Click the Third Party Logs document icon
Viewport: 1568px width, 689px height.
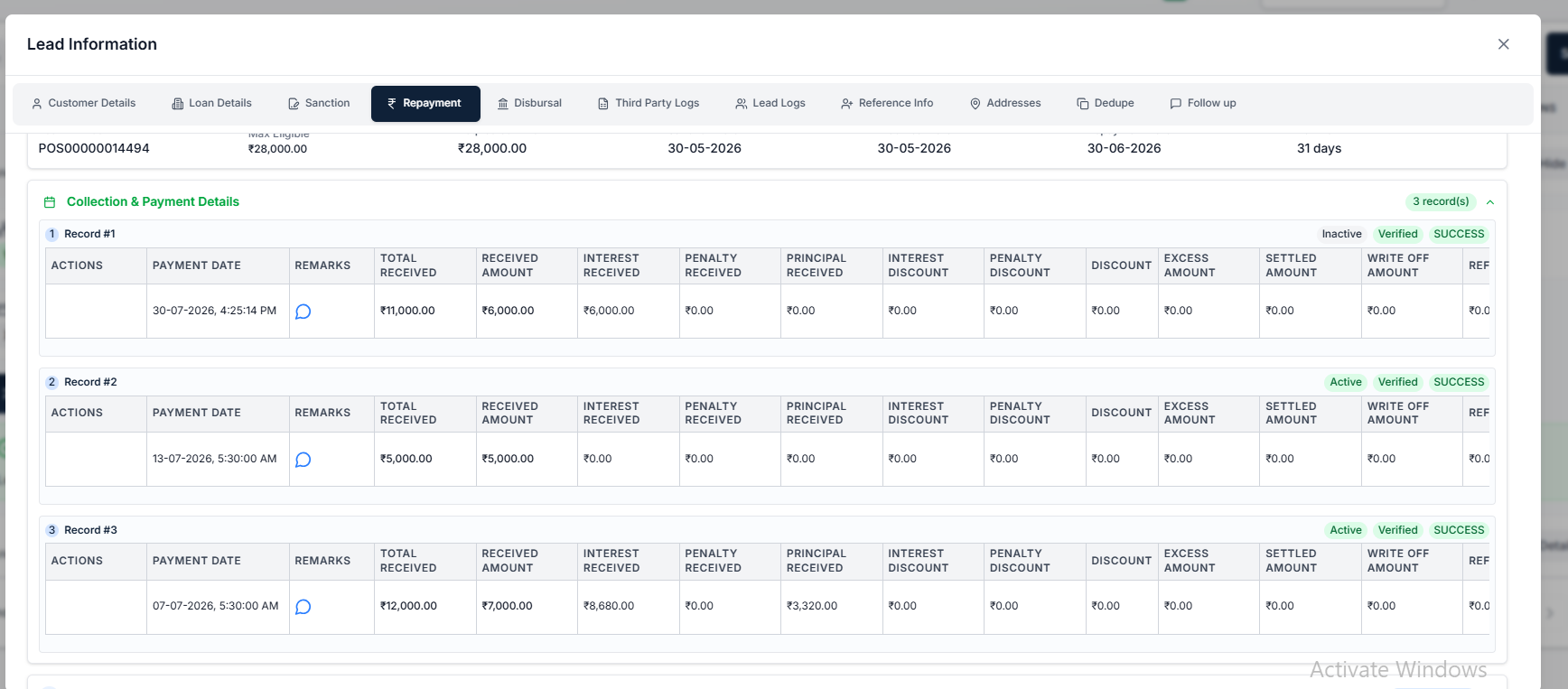pyautogui.click(x=603, y=104)
